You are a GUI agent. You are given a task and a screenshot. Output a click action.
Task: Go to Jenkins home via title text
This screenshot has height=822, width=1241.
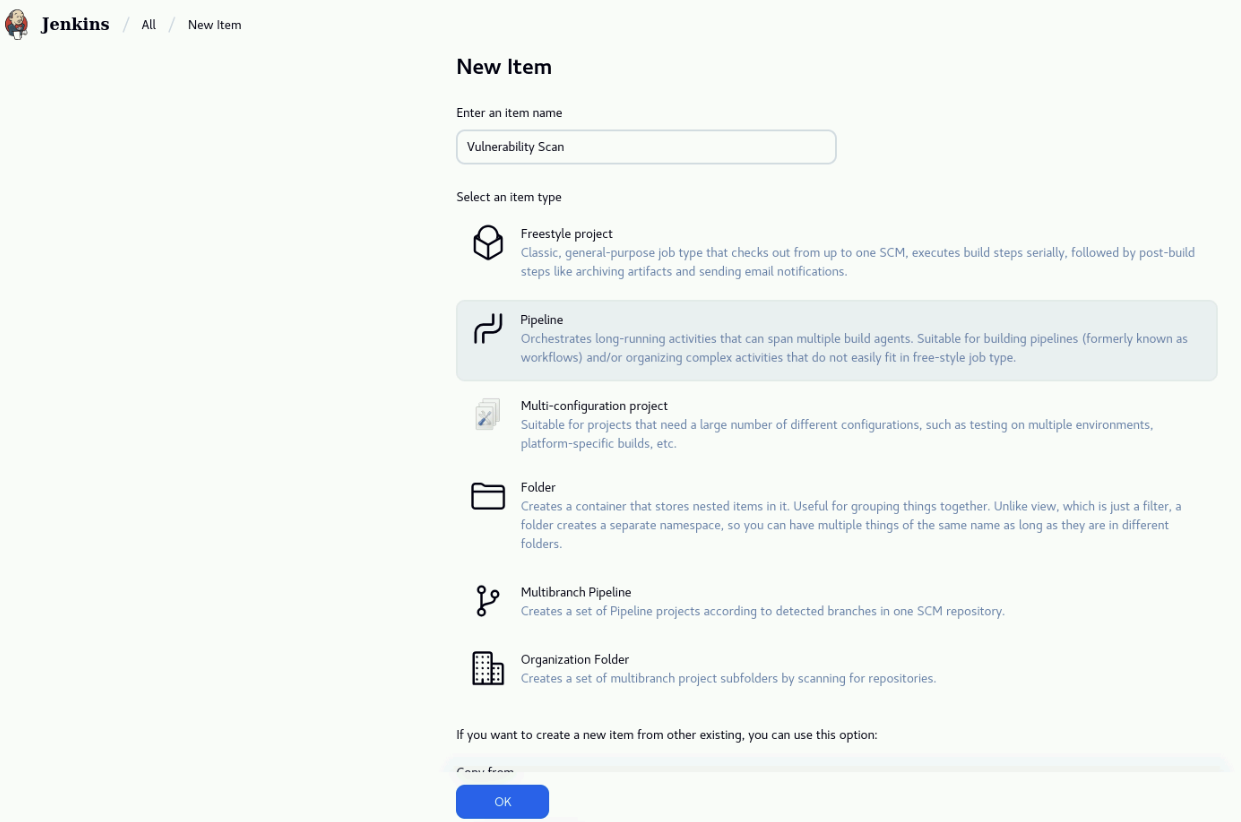[x=75, y=25]
